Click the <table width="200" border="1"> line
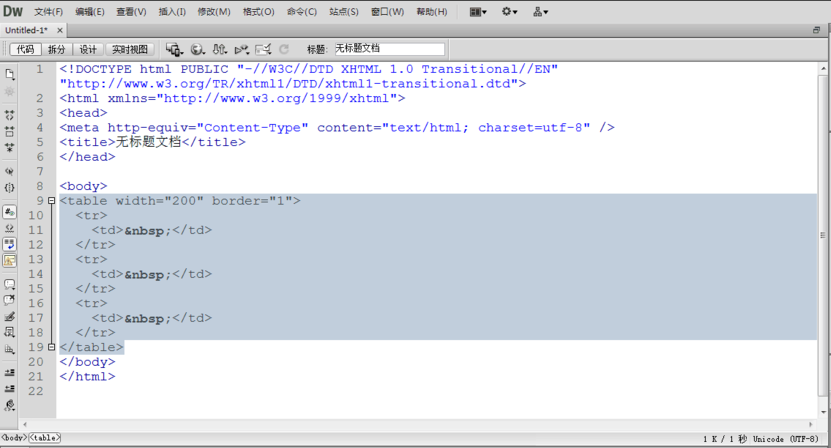Screen dimensions: 831x448 tap(180, 201)
